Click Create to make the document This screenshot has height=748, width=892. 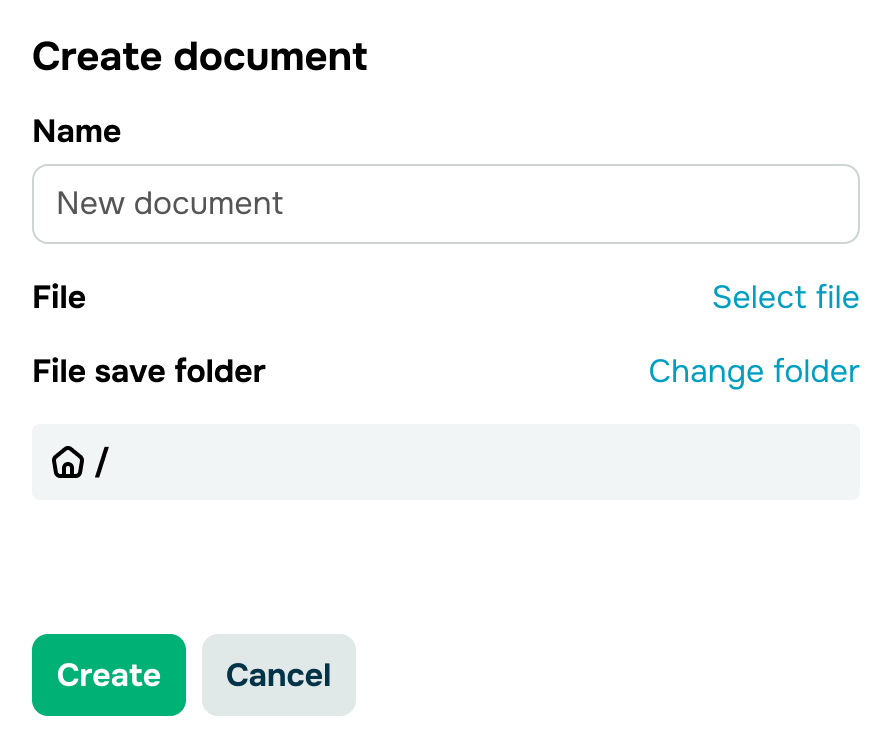pos(109,675)
